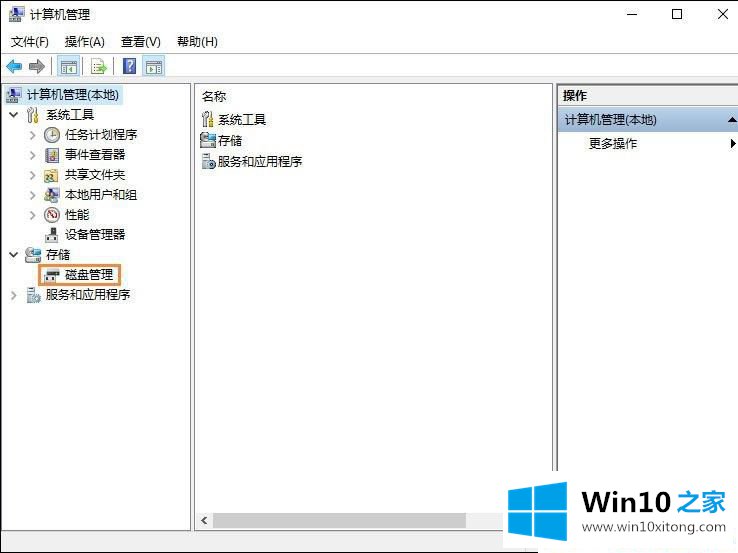The width and height of the screenshot is (738, 553).
Task: Open the 文件(F) menu
Action: [30, 42]
